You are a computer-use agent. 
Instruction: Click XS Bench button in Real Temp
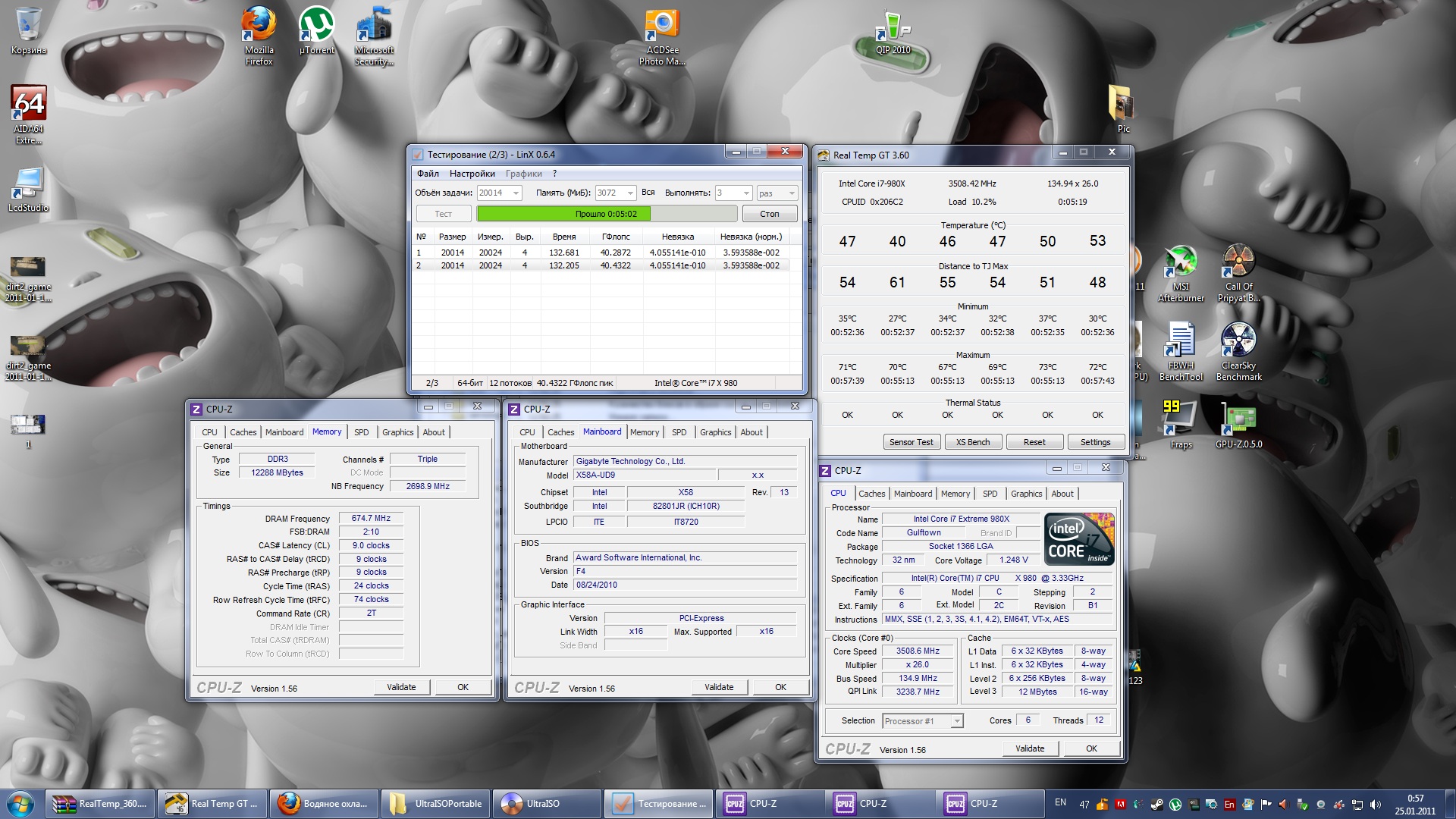click(973, 442)
